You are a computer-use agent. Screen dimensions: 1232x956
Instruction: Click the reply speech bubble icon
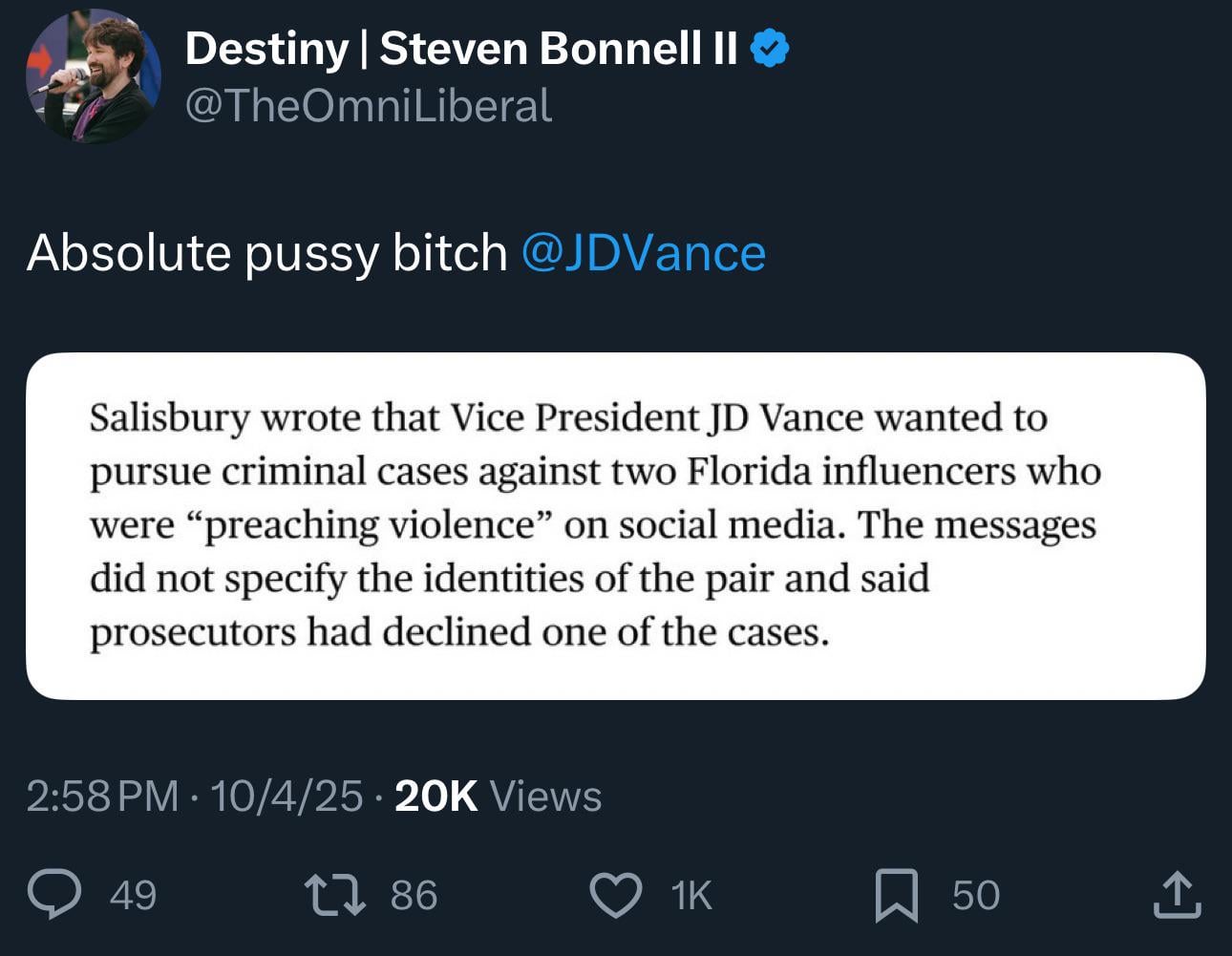(x=54, y=895)
